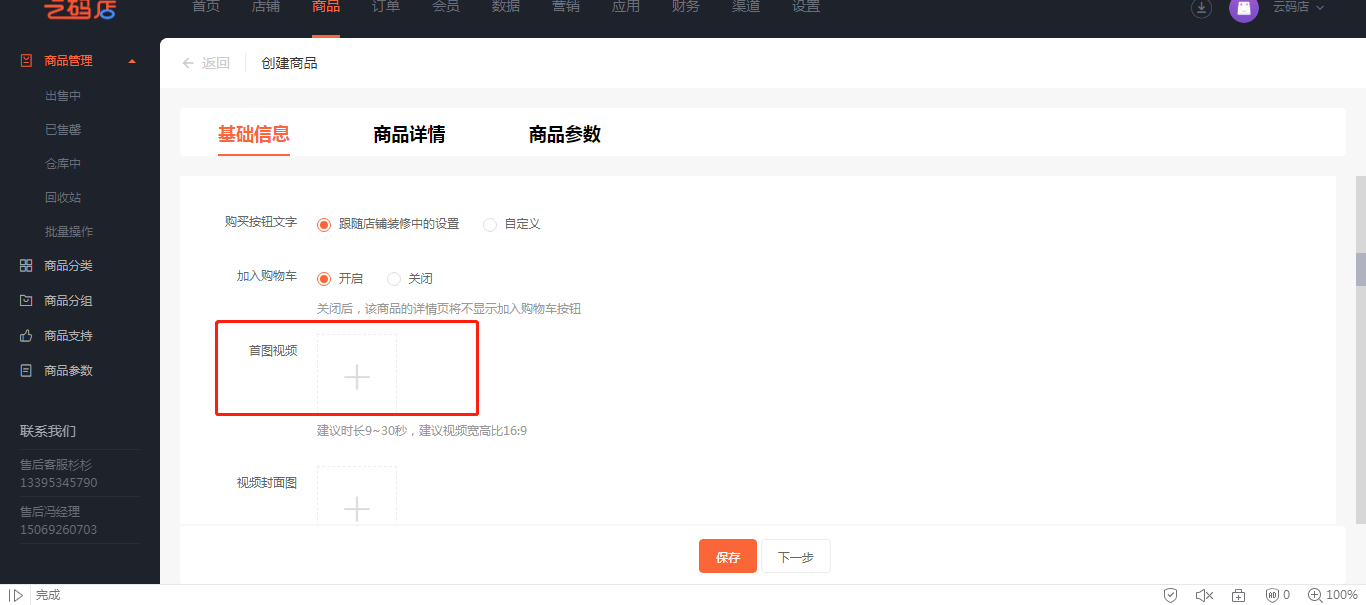Open 批量操作 in sidebar
The image size is (1366, 605).
69,232
